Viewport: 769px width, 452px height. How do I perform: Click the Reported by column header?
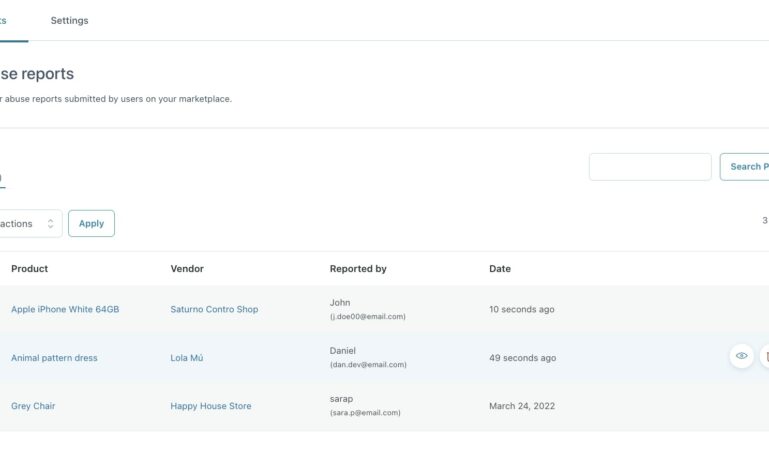[358, 269]
